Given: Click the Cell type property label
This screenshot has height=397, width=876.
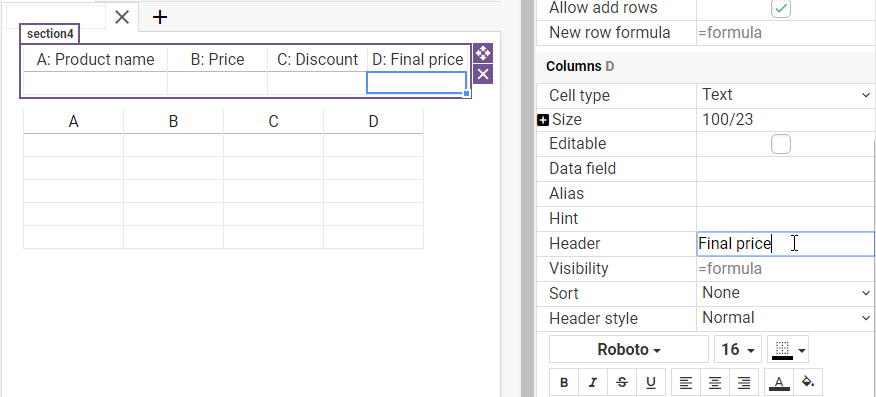Looking at the screenshot, I should (x=579, y=95).
